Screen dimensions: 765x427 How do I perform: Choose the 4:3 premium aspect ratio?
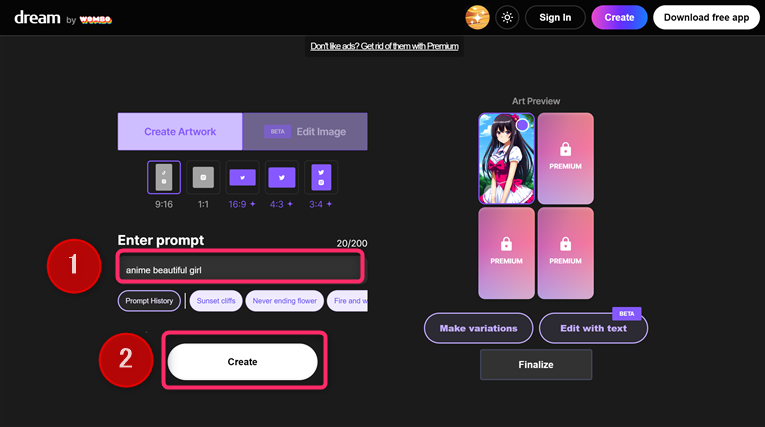(281, 177)
